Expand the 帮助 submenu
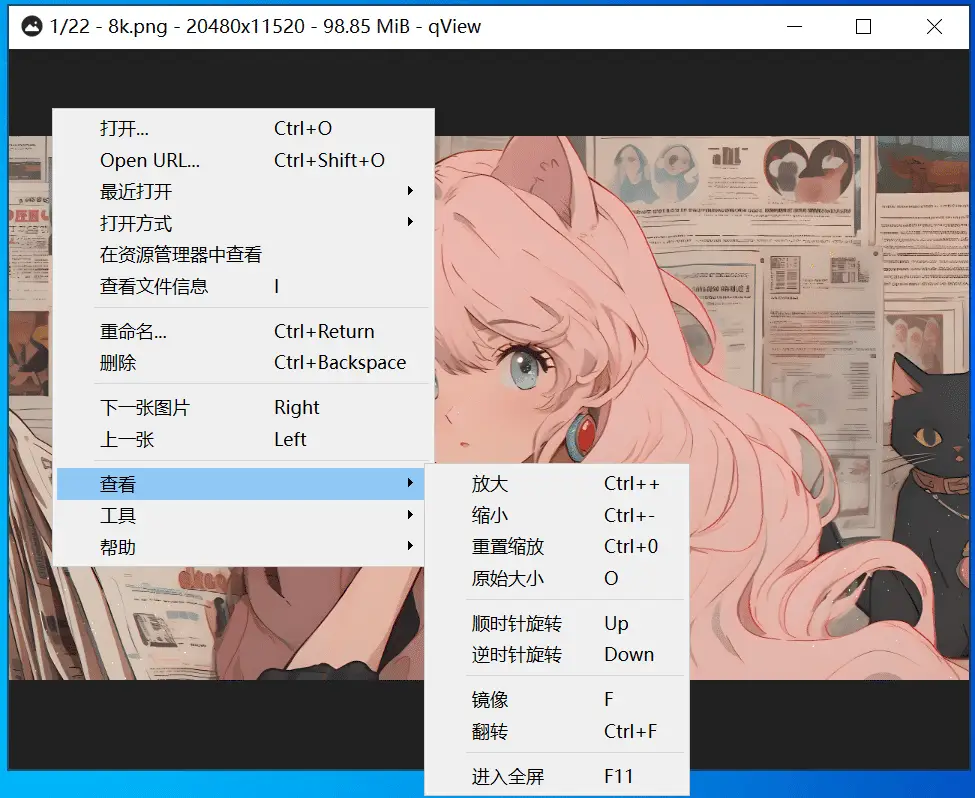This screenshot has height=798, width=975. pos(118,548)
